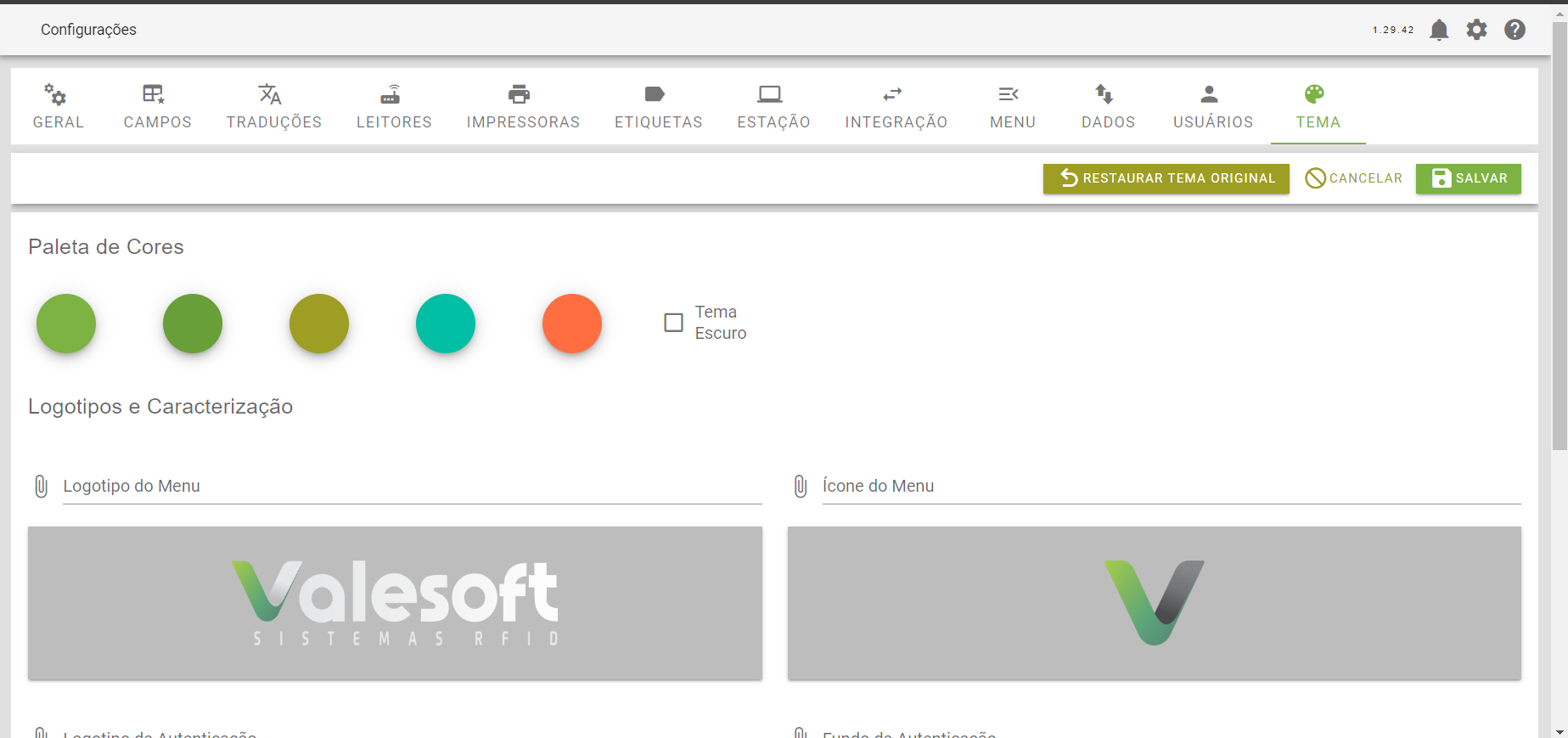Switch to the USUÁRIOS tab label
The height and width of the screenshot is (738, 1568).
(x=1213, y=122)
